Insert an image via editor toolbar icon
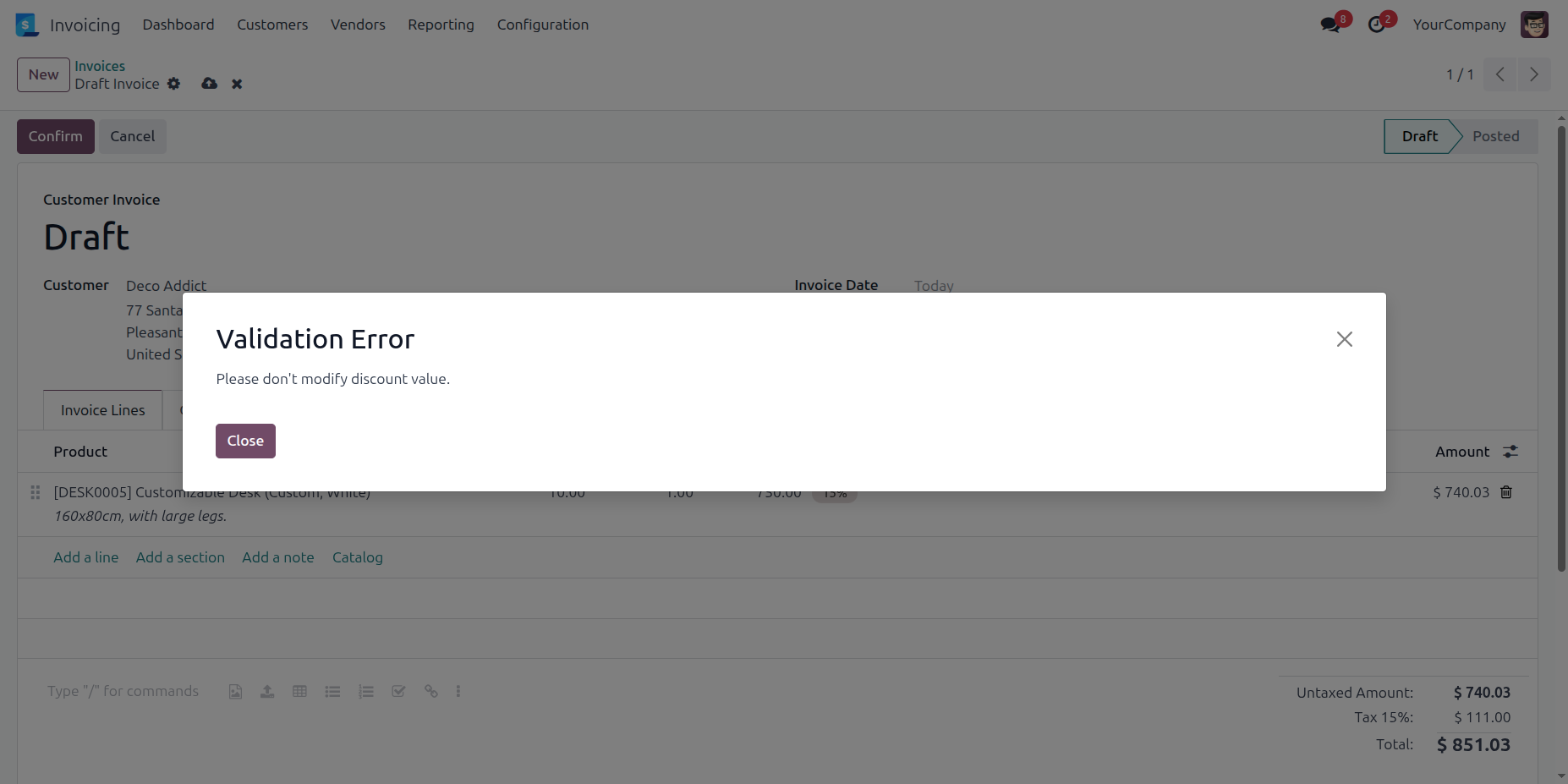This screenshot has width=1568, height=784. click(x=235, y=692)
